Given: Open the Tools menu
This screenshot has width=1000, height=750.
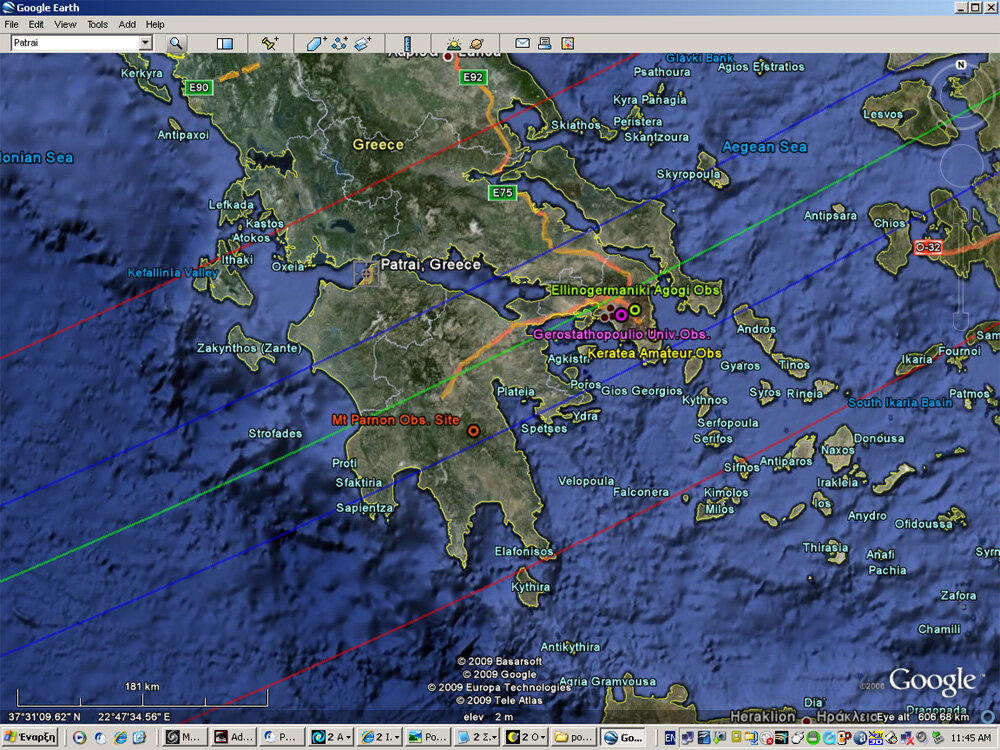Looking at the screenshot, I should coord(97,24).
